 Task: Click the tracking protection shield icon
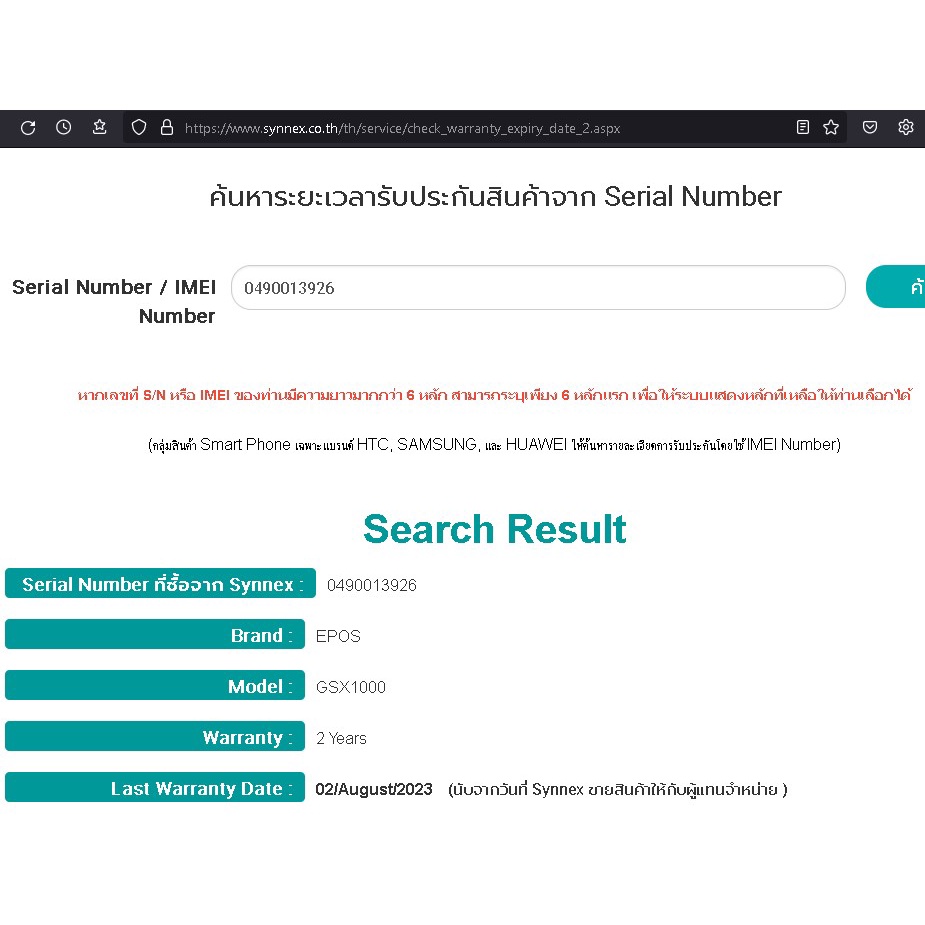pyautogui.click(x=139, y=127)
